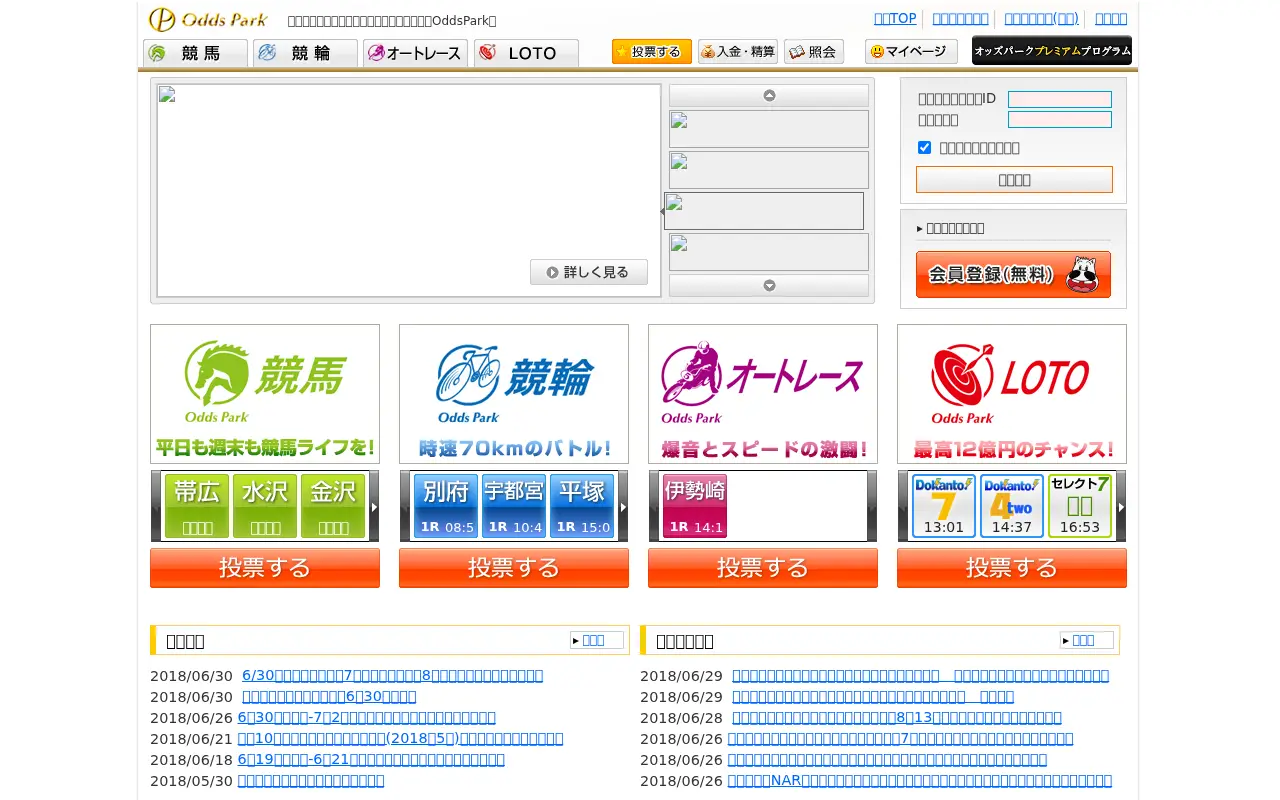Open the 競馬 horse racing tab

196,53
